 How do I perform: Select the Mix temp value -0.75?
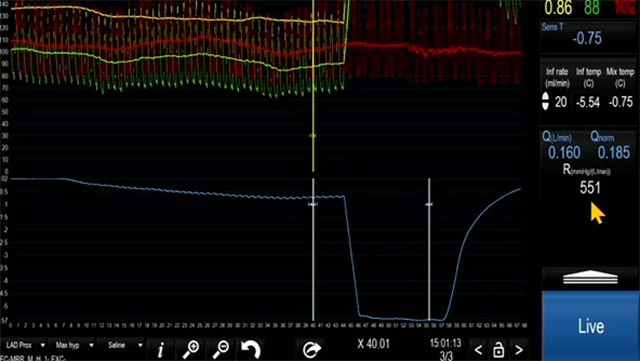[620, 102]
